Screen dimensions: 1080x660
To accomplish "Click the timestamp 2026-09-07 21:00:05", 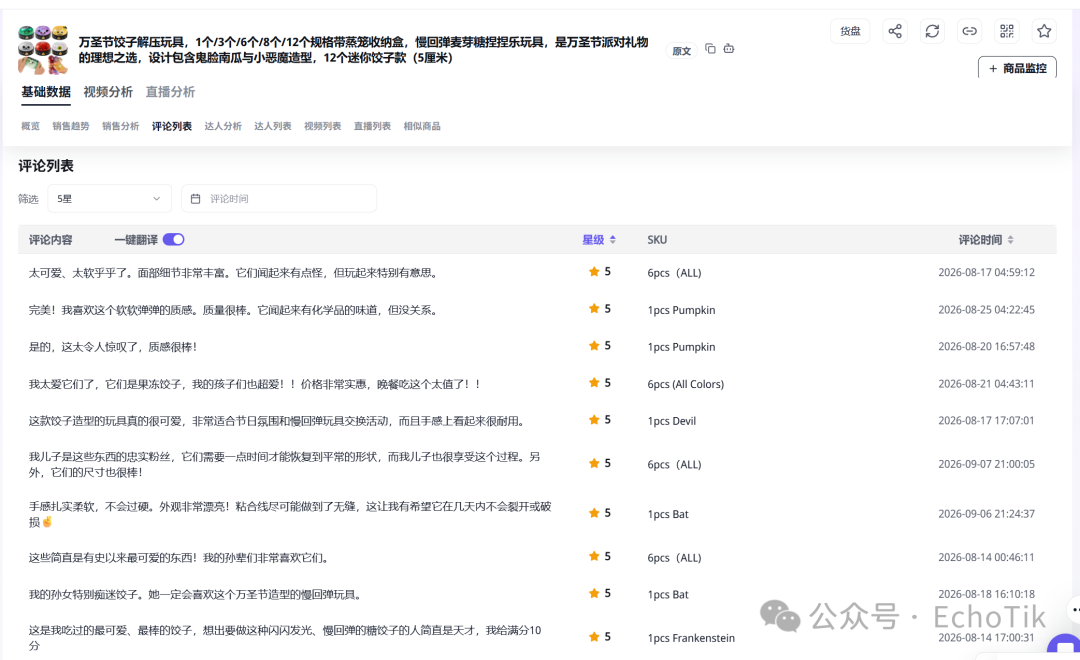I will pyautogui.click(x=986, y=464).
